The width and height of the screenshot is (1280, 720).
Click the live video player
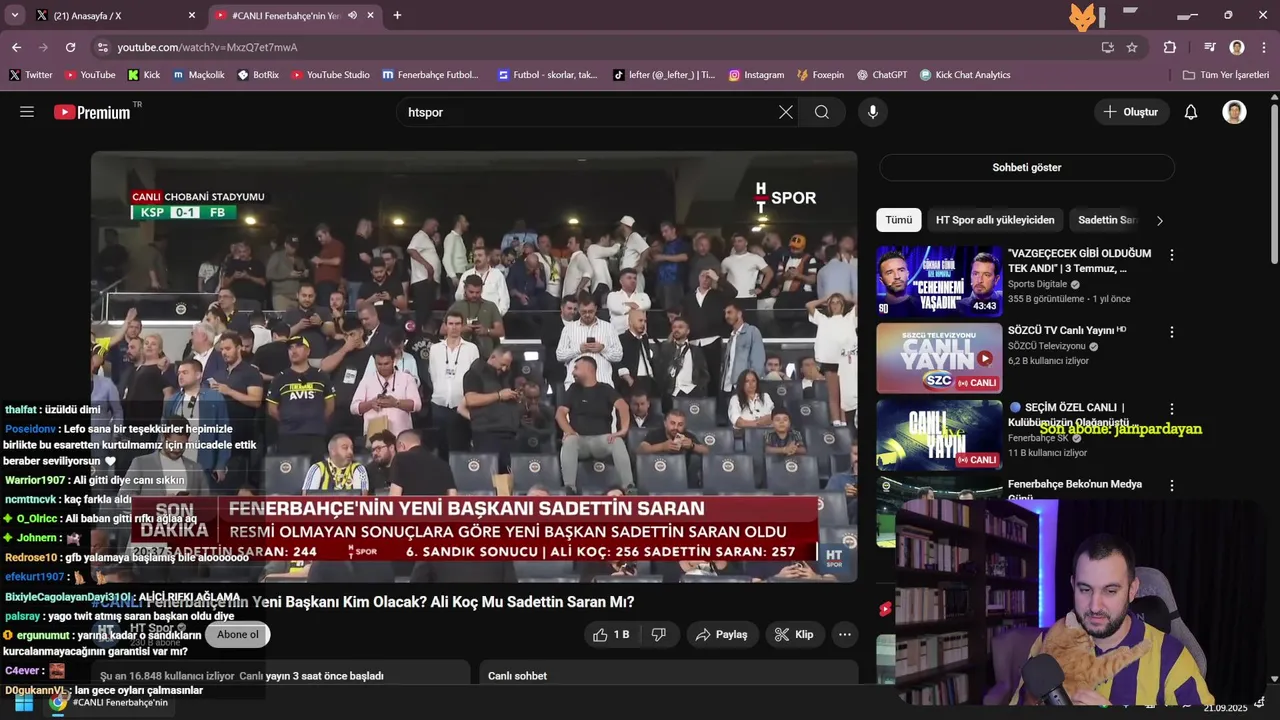474,366
